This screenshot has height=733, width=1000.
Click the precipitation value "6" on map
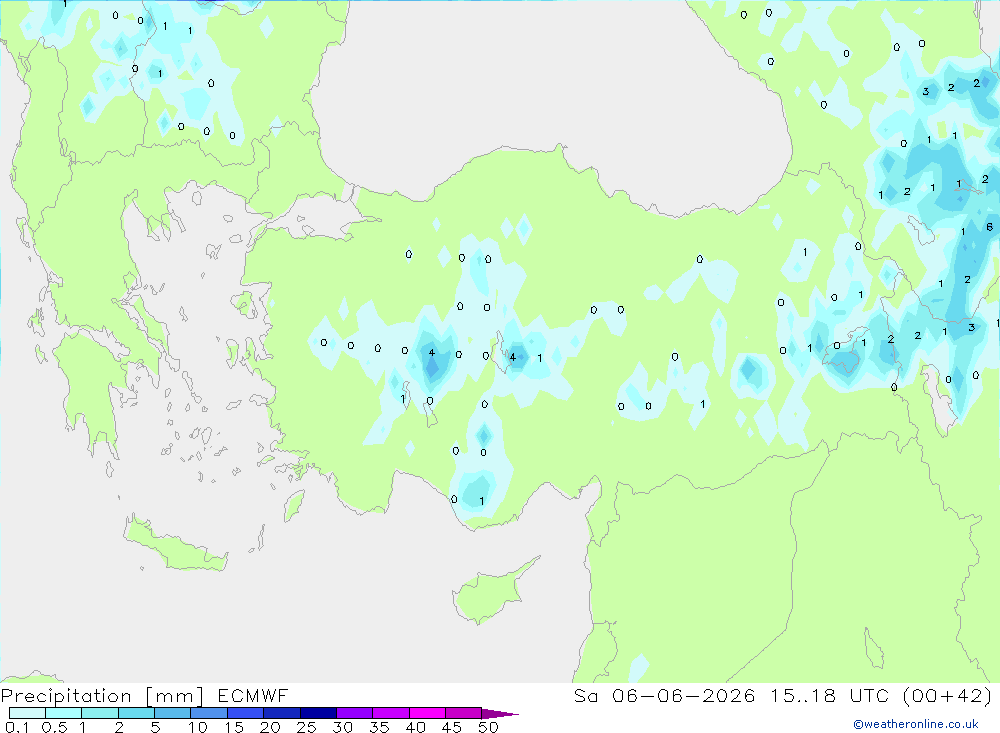tap(989, 226)
